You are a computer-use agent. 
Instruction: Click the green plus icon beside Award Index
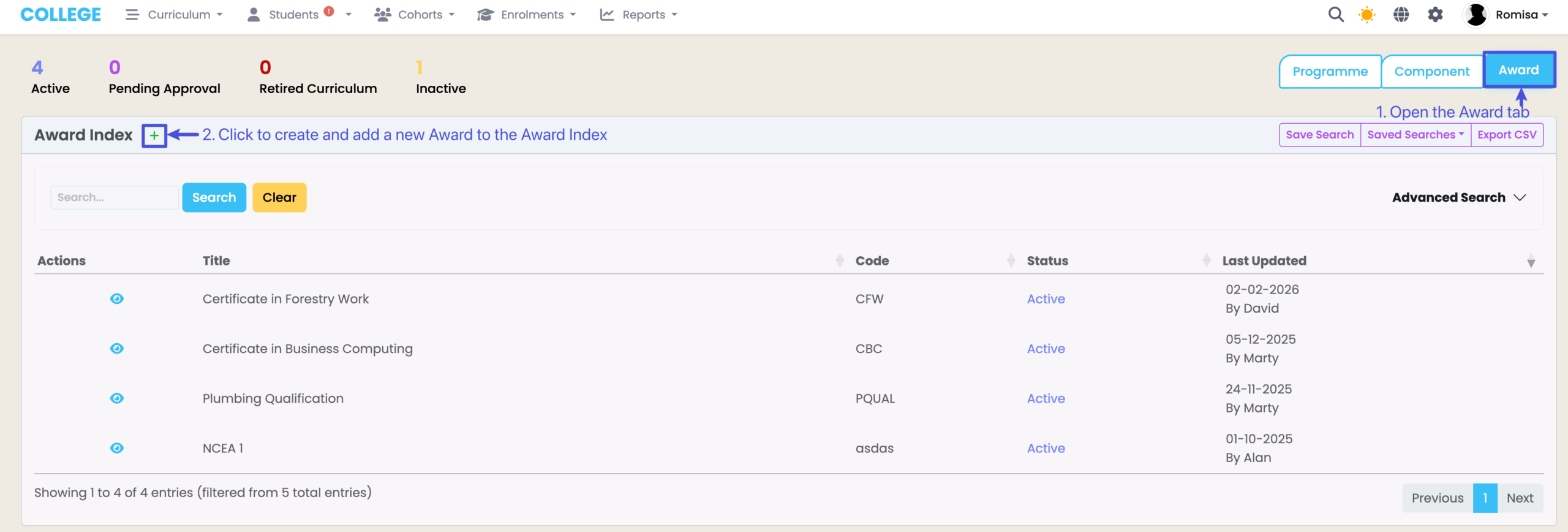coord(154,135)
